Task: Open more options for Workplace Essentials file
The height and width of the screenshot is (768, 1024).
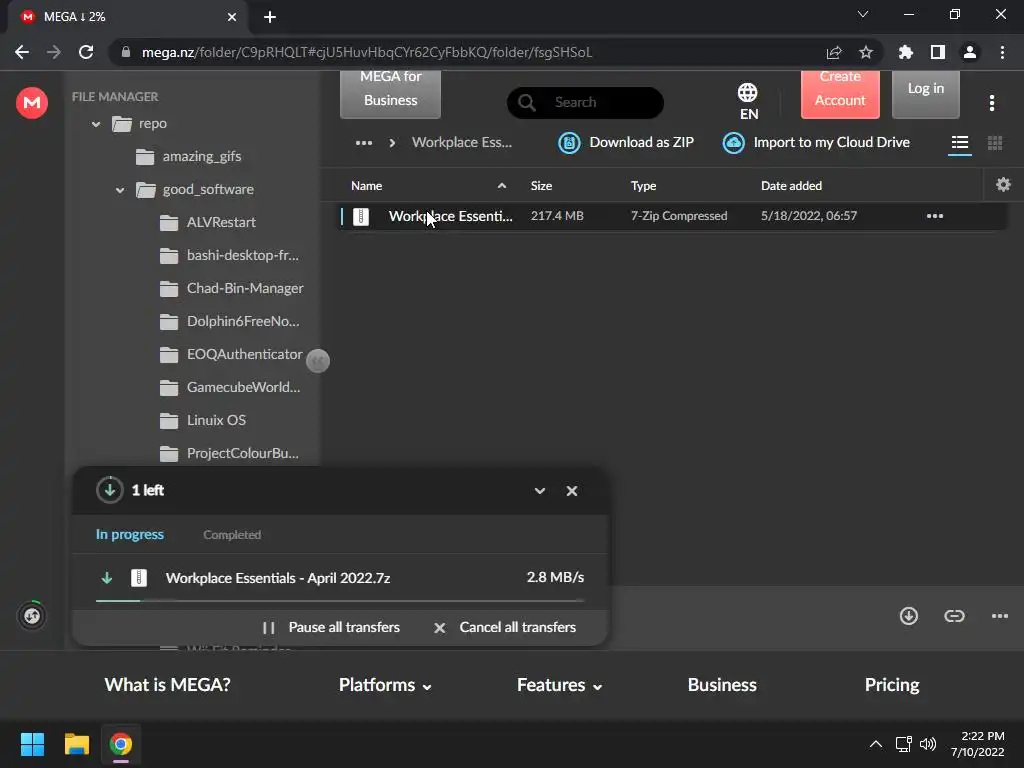Action: [935, 216]
